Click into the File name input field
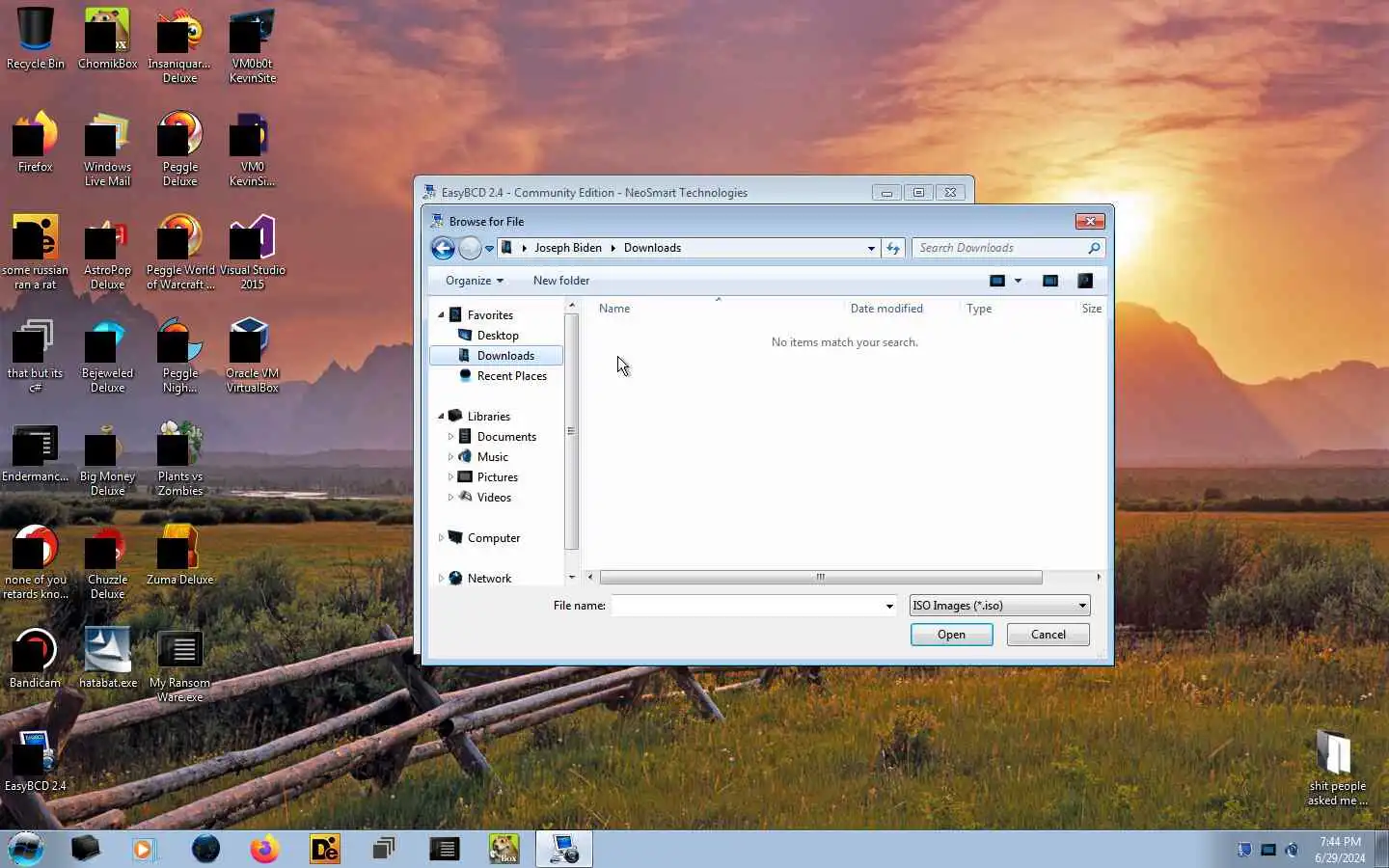The width and height of the screenshot is (1389, 868). point(747,606)
